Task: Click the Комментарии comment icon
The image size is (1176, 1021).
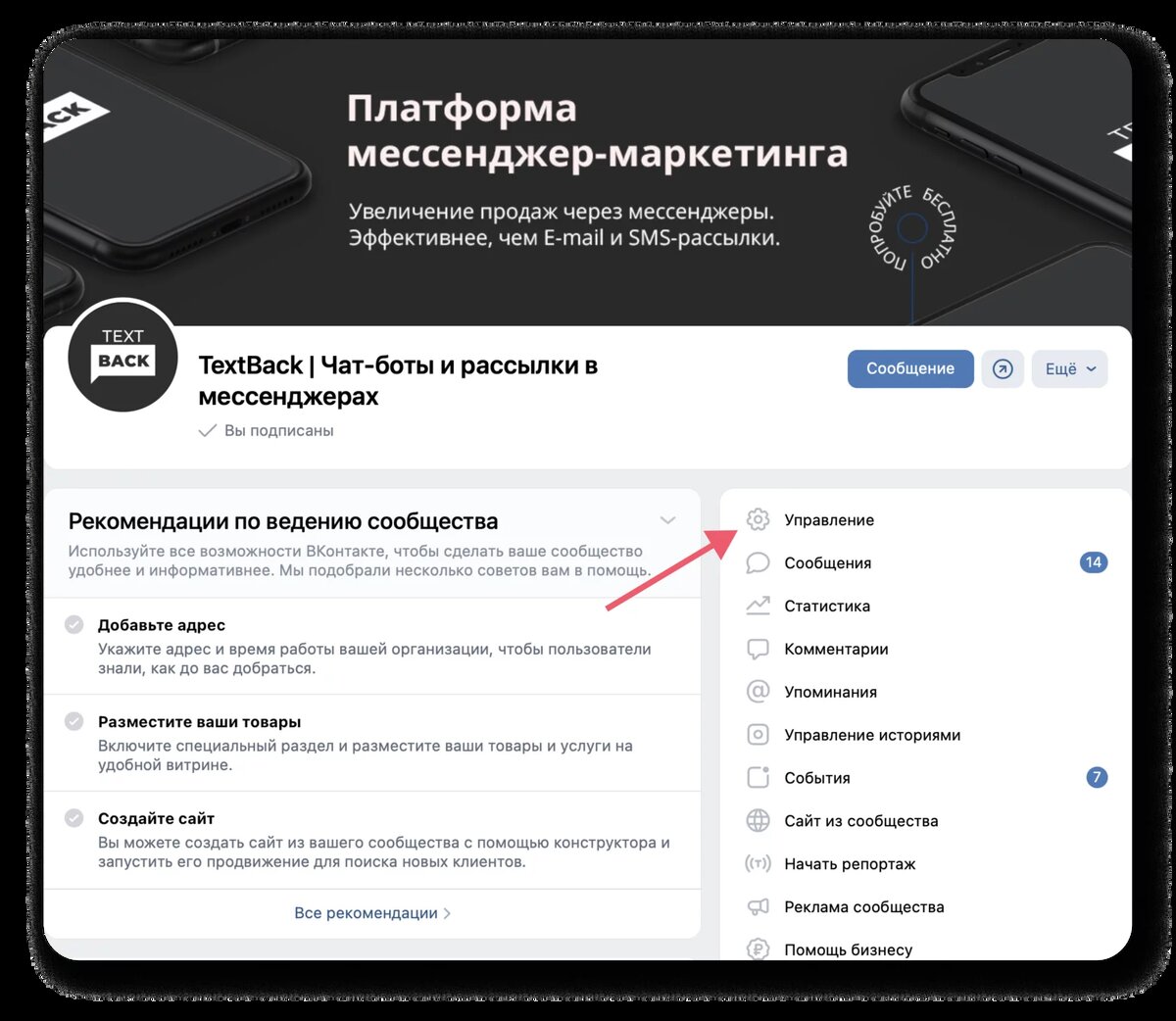Action: coord(758,649)
